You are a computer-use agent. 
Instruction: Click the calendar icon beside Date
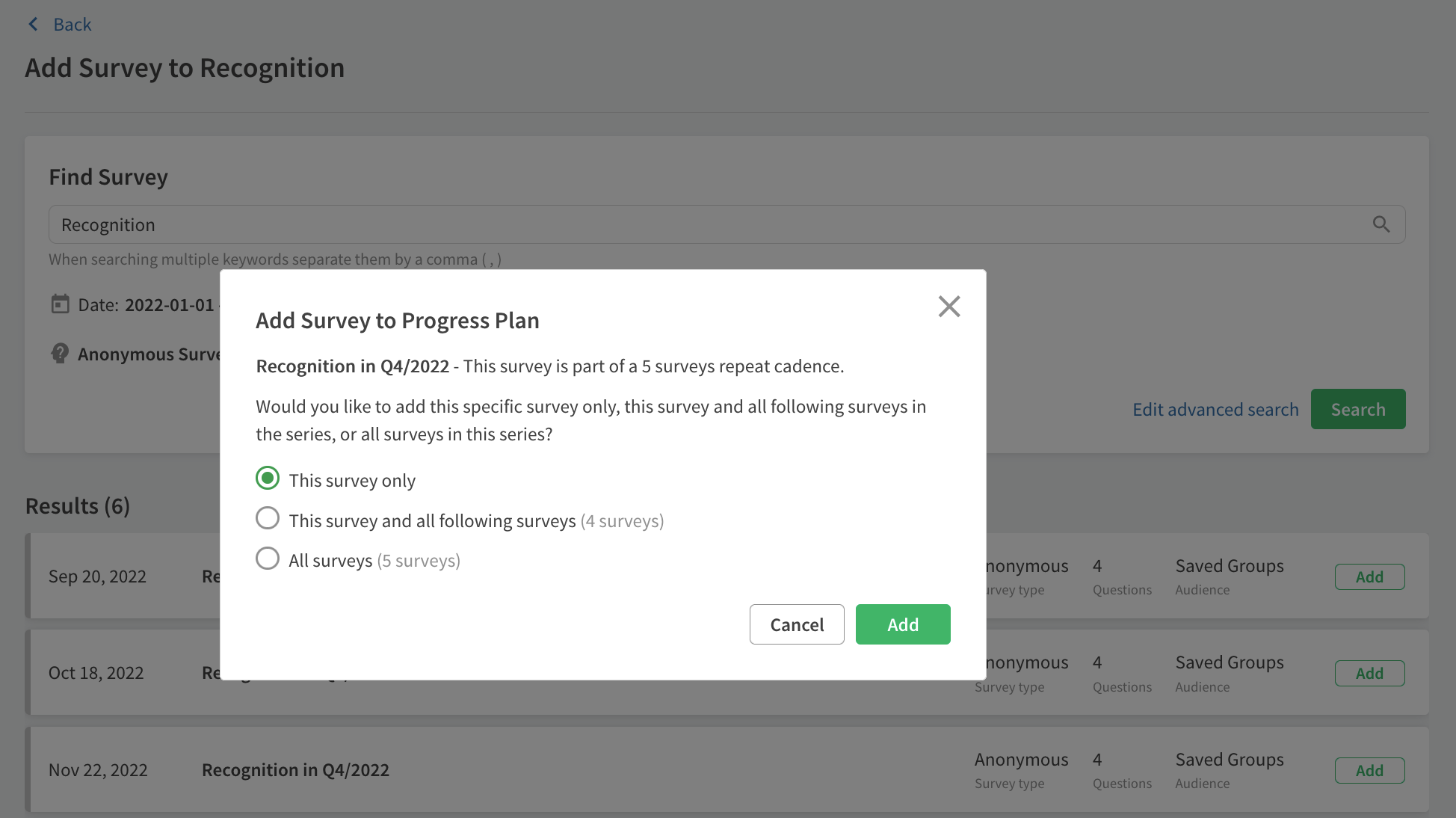tap(60, 304)
